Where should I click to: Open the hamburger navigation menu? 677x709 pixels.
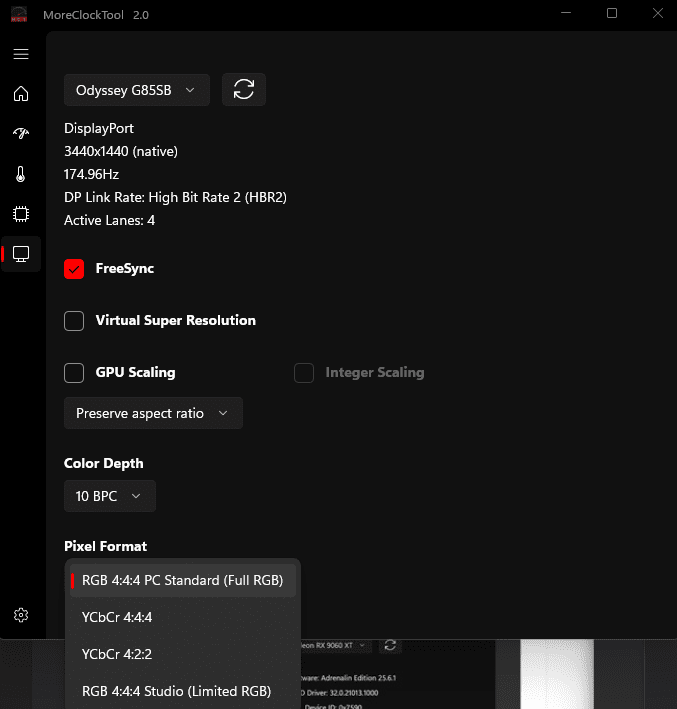(x=21, y=54)
